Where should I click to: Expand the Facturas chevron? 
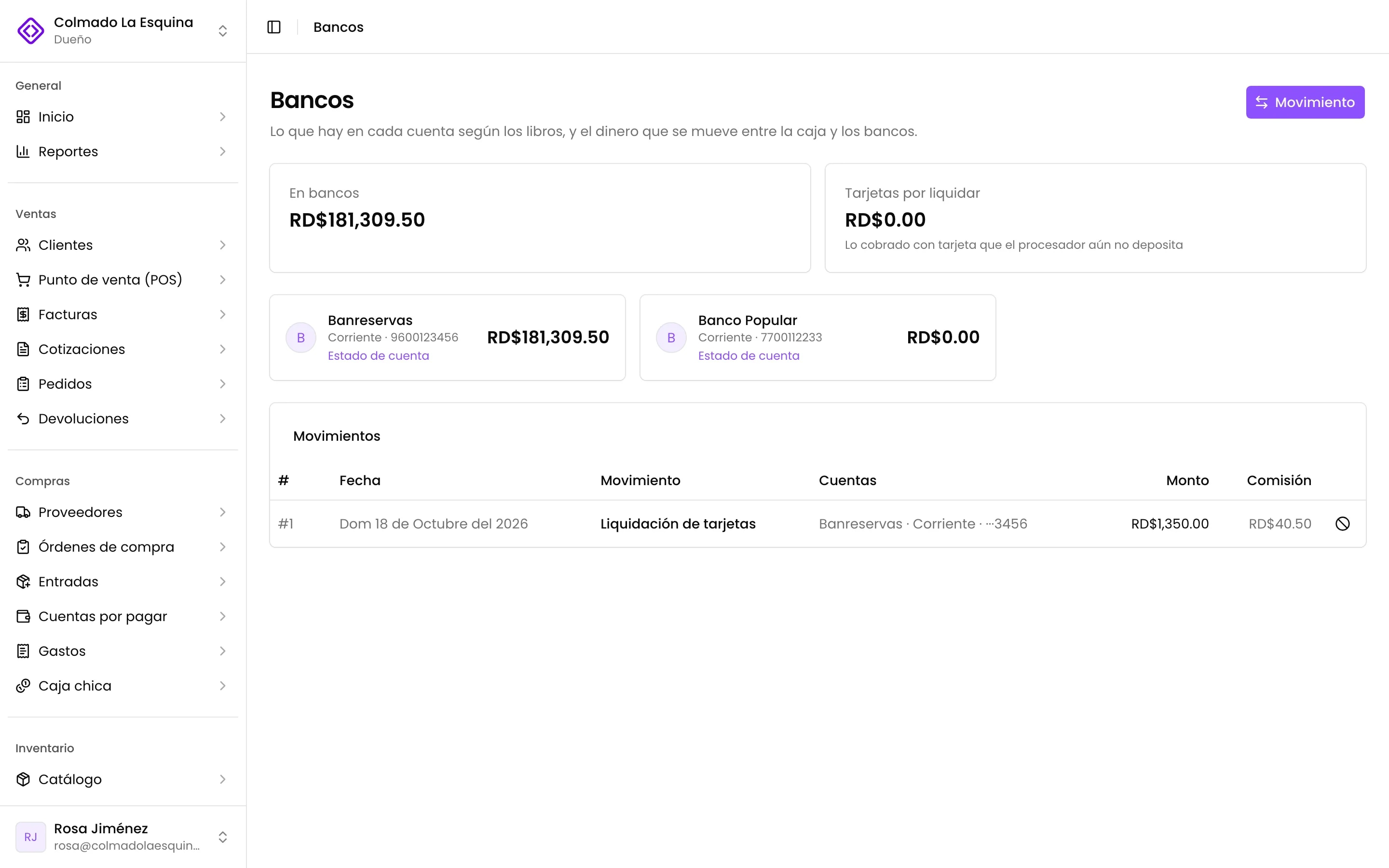coord(223,314)
